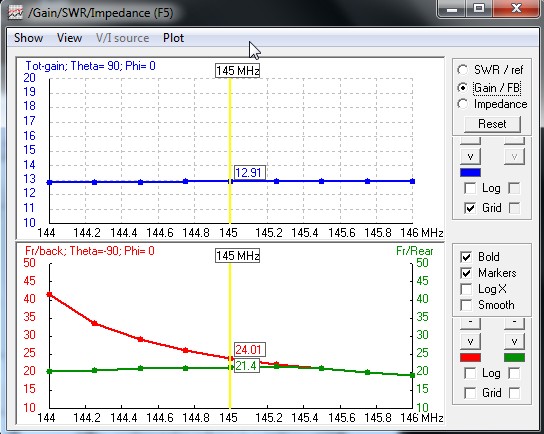Select the SWR / ref radio option
The image size is (544, 434).
tap(462, 70)
